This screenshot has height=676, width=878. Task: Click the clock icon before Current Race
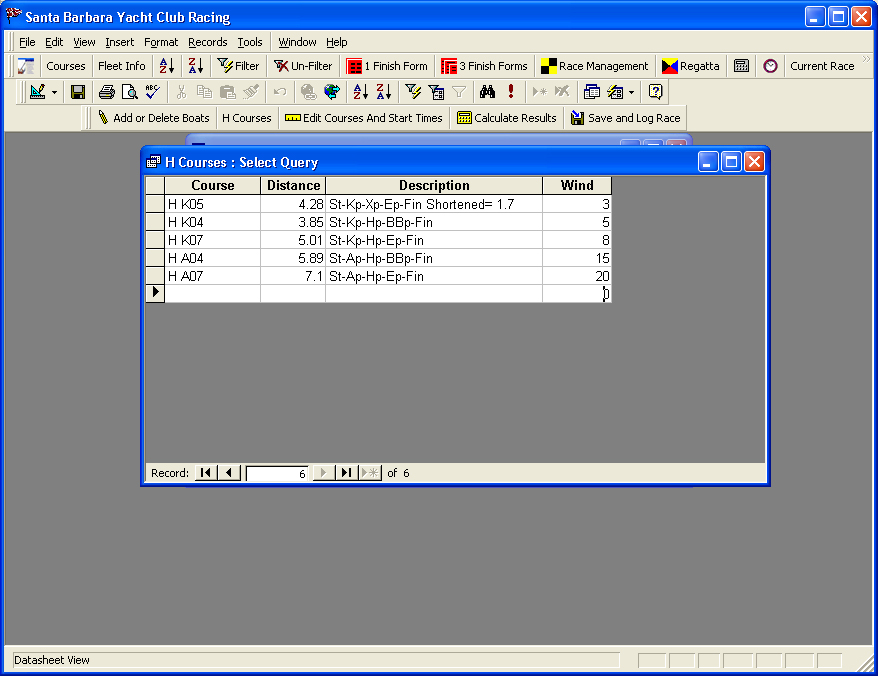770,66
